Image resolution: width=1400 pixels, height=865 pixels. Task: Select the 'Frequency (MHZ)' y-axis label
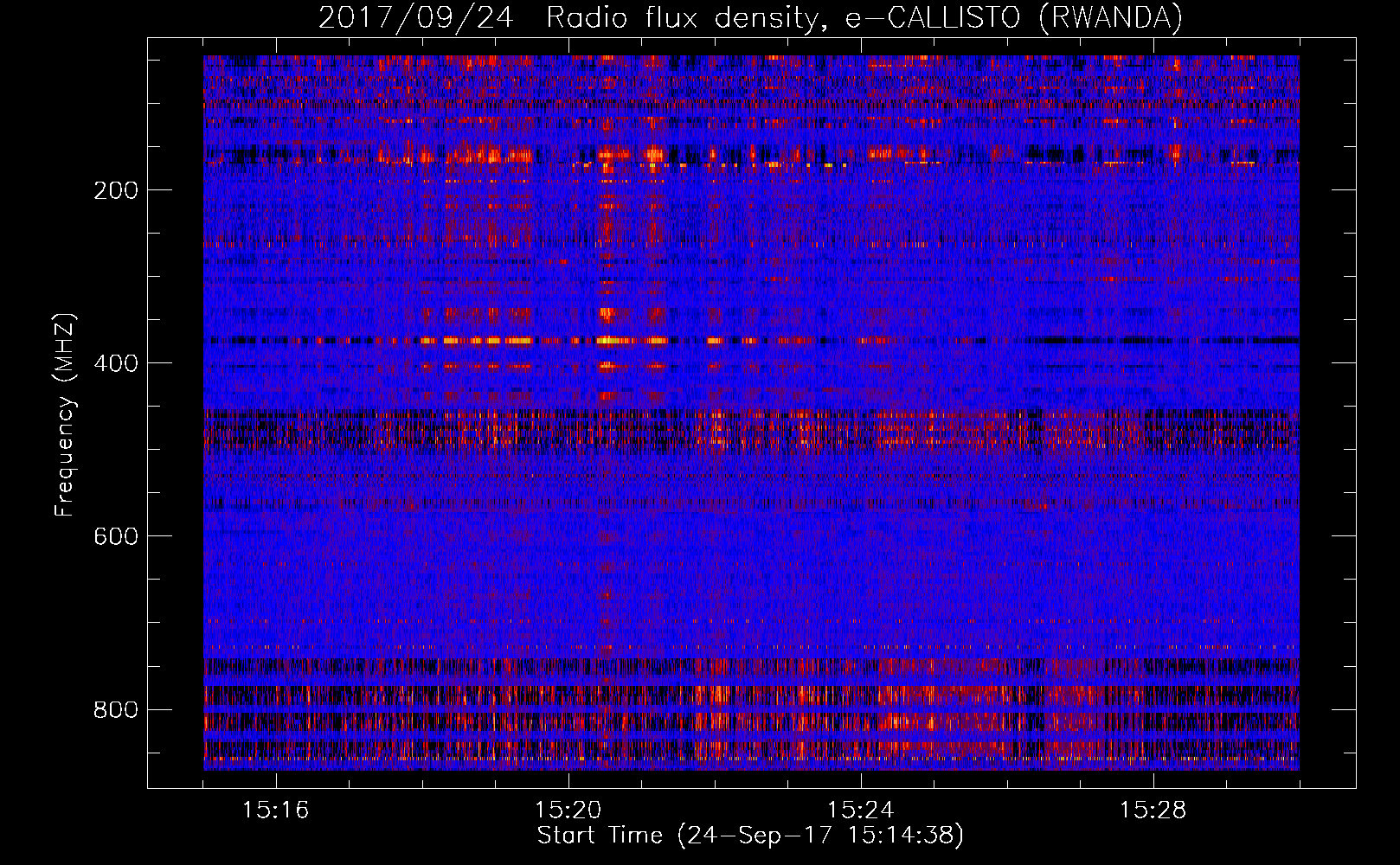(x=65, y=414)
